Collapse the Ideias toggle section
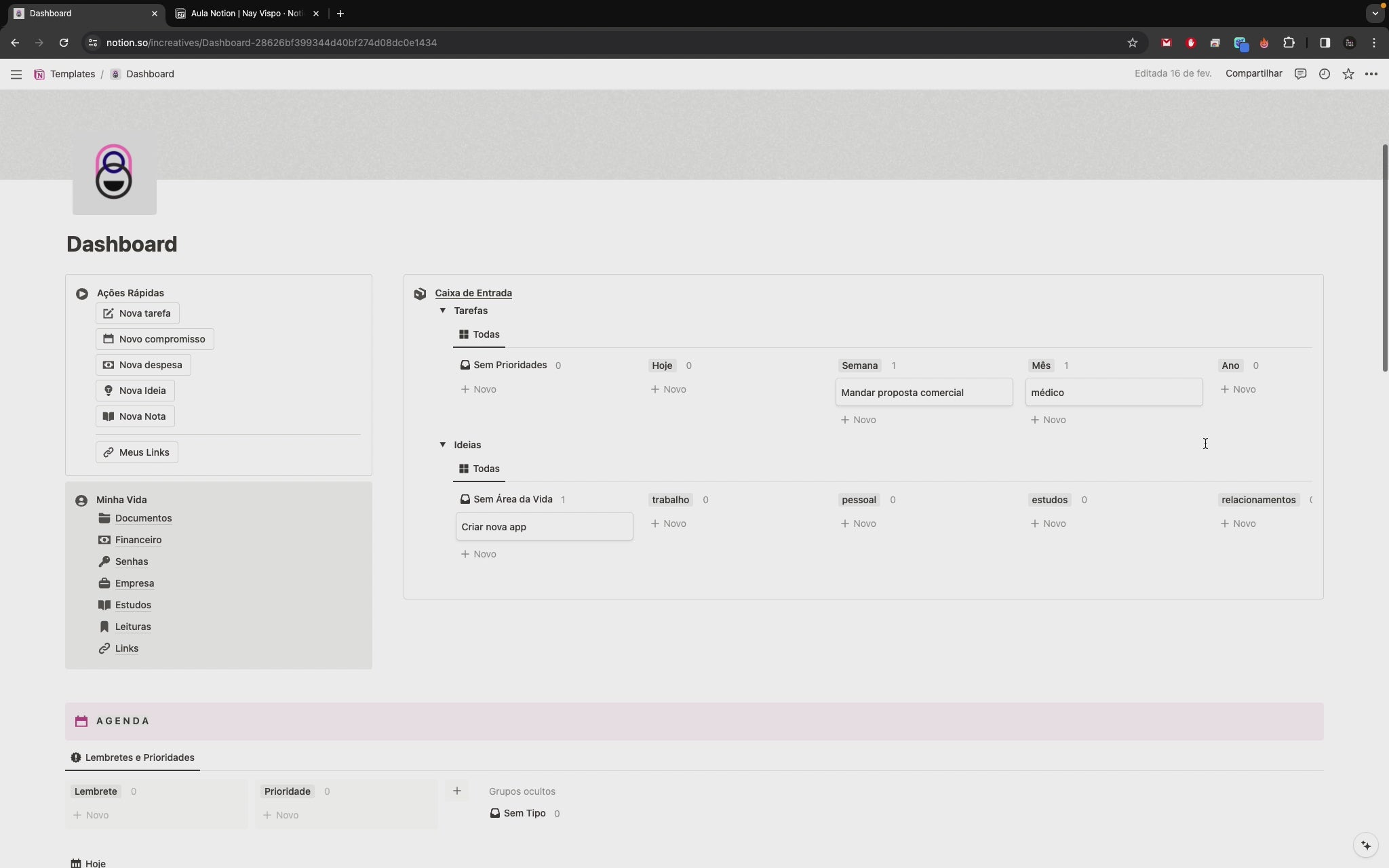The height and width of the screenshot is (868, 1389). [443, 445]
